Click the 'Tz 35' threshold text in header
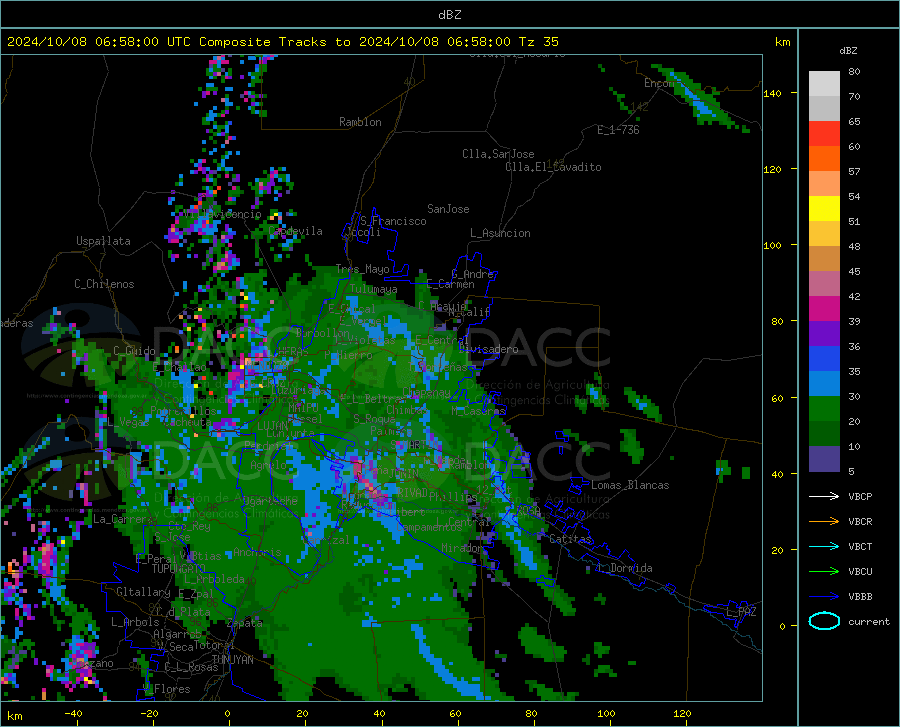This screenshot has height=727, width=900. (538, 42)
